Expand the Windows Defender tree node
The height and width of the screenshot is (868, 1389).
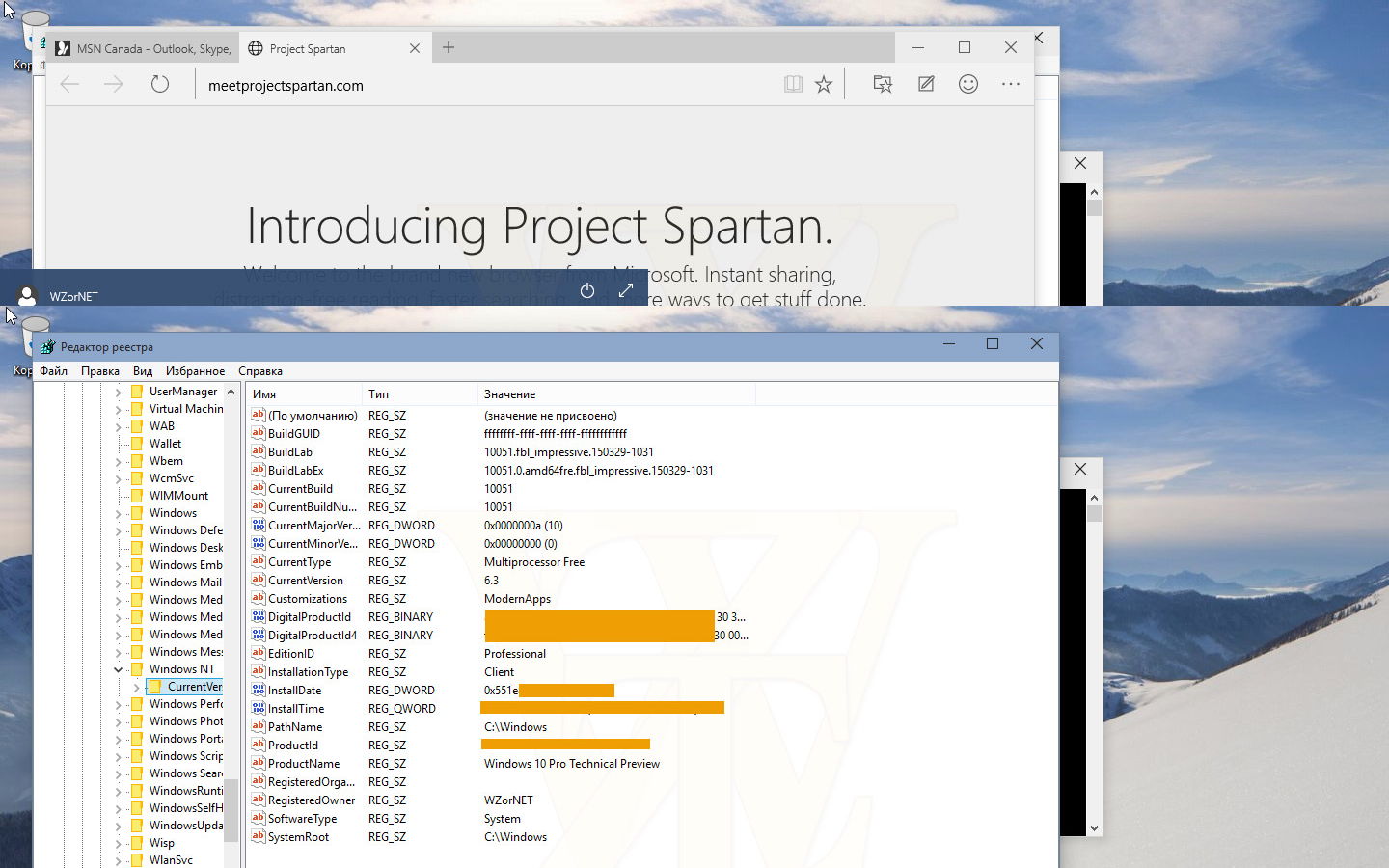coord(119,530)
